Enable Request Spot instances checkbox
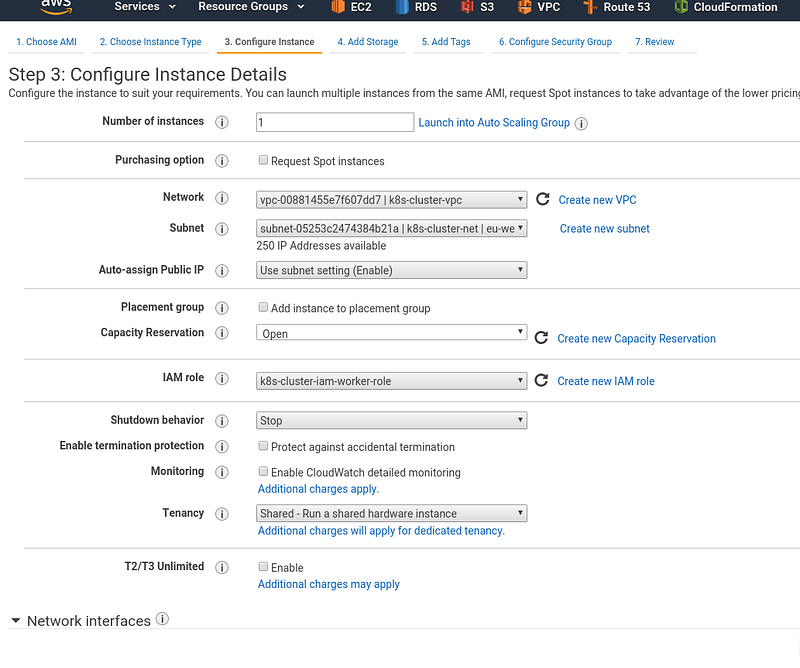This screenshot has height=668, width=800. tap(263, 160)
